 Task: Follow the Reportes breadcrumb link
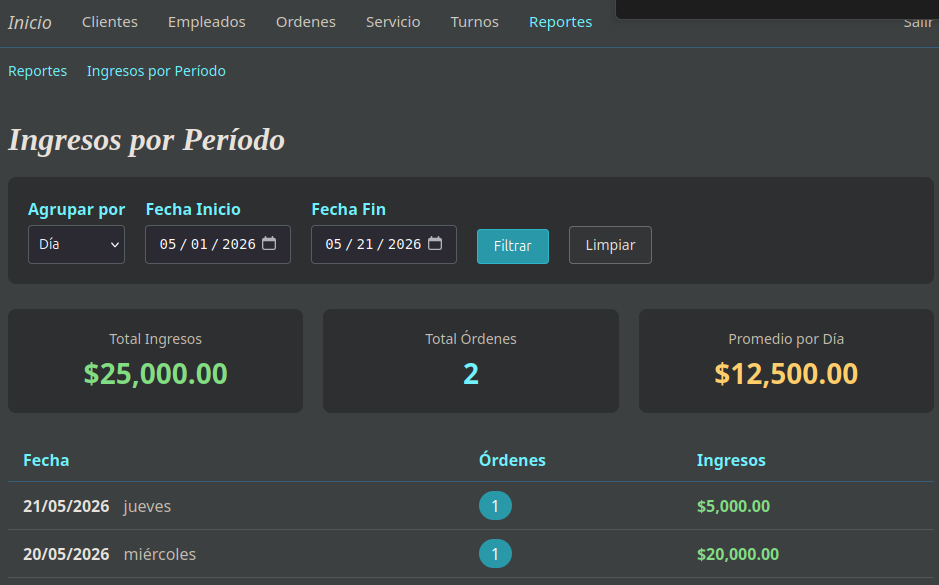37,71
